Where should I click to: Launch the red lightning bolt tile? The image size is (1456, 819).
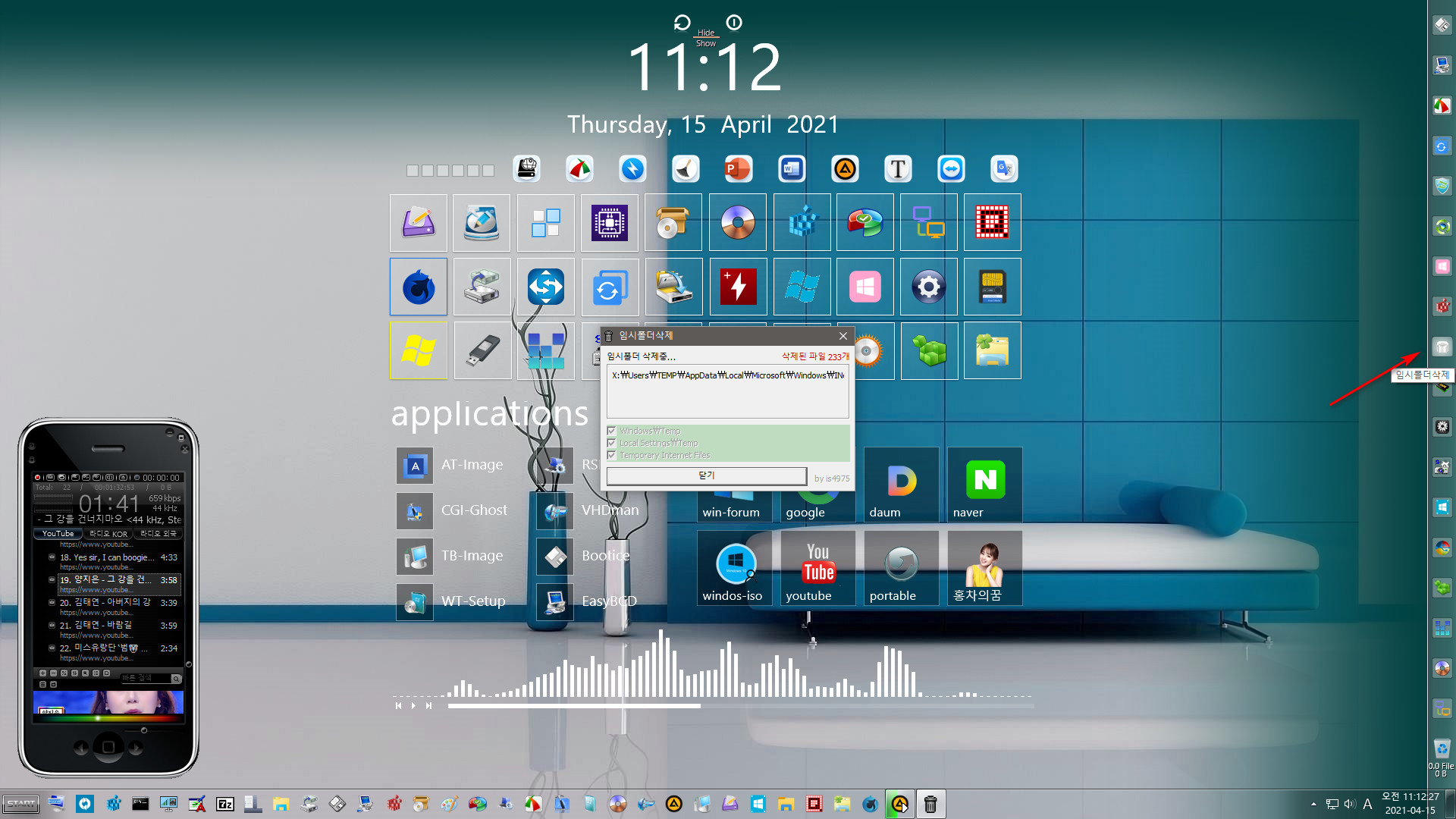click(x=738, y=287)
